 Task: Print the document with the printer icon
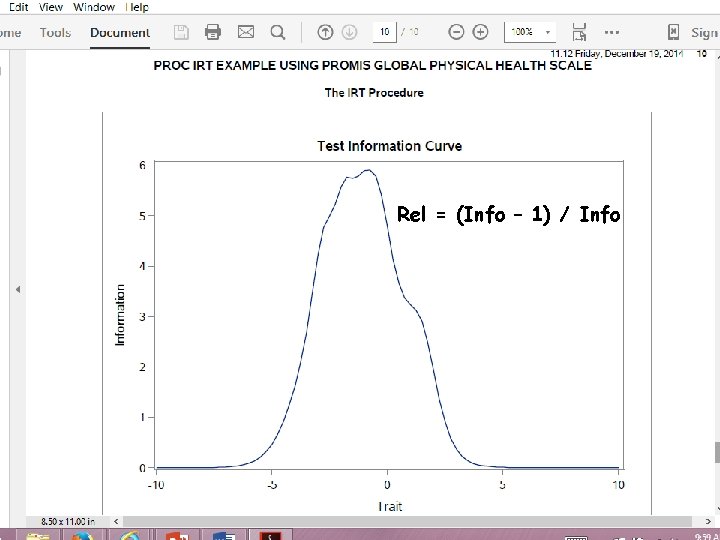[x=213, y=32]
